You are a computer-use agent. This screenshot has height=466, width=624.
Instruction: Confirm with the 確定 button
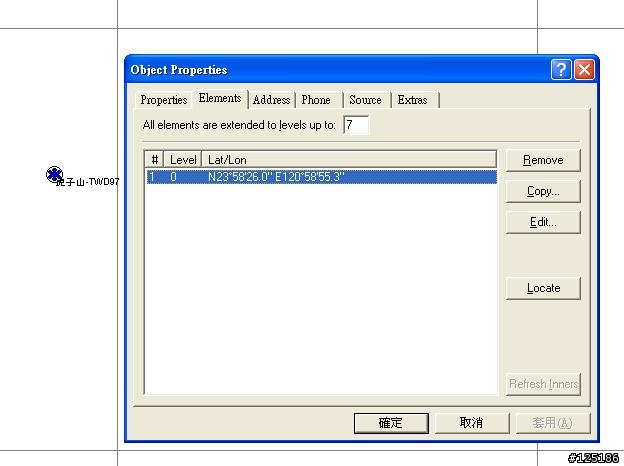pos(391,423)
